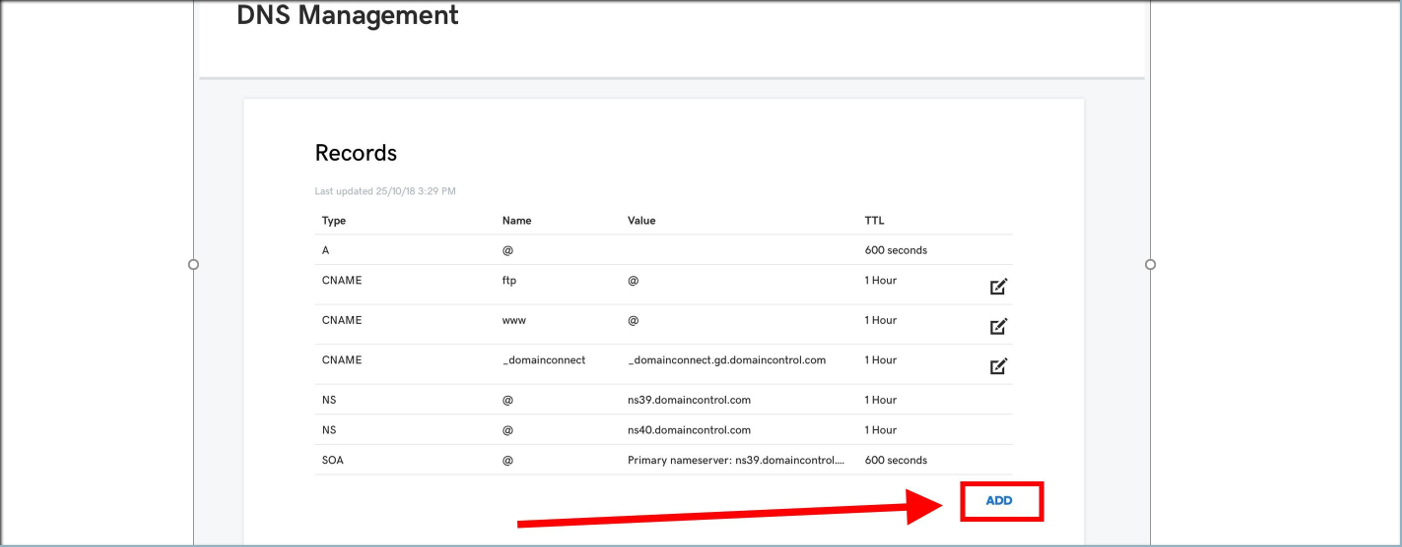
Task: Click the Records section heading
Action: tap(356, 153)
